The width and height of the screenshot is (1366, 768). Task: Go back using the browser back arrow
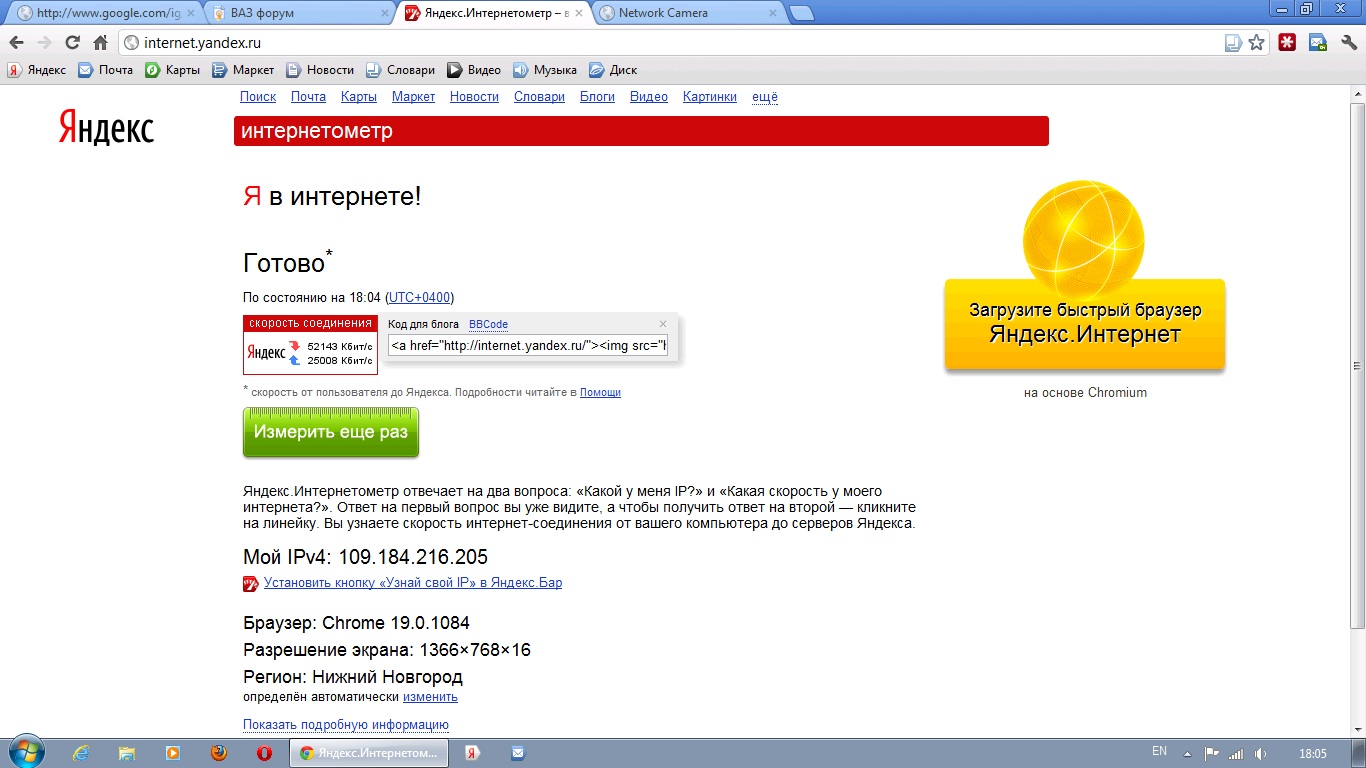click(x=16, y=43)
